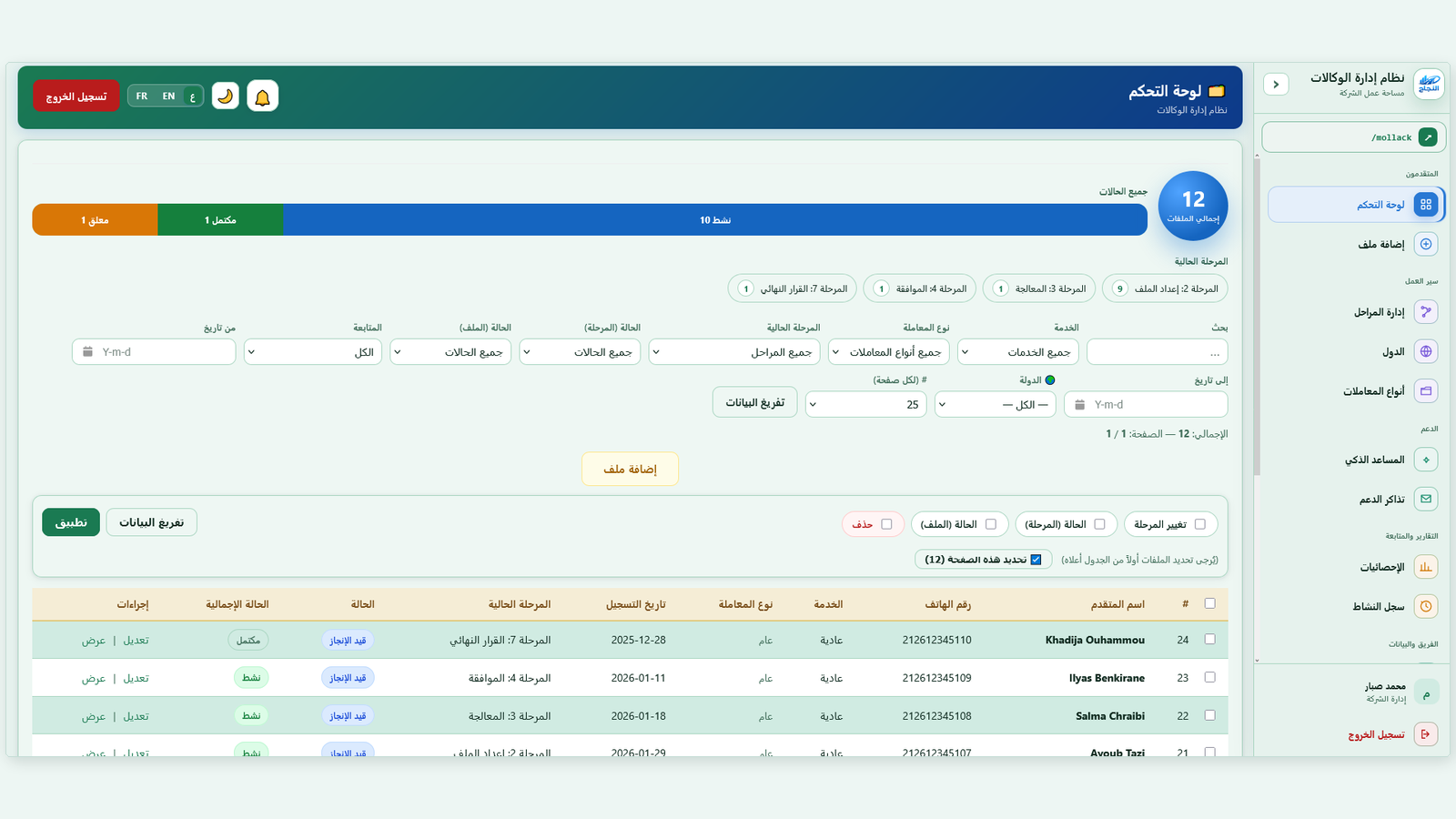The height and width of the screenshot is (819, 1456).
Task: Collapse the sidebar with the arrow icon
Action: click(x=1276, y=84)
